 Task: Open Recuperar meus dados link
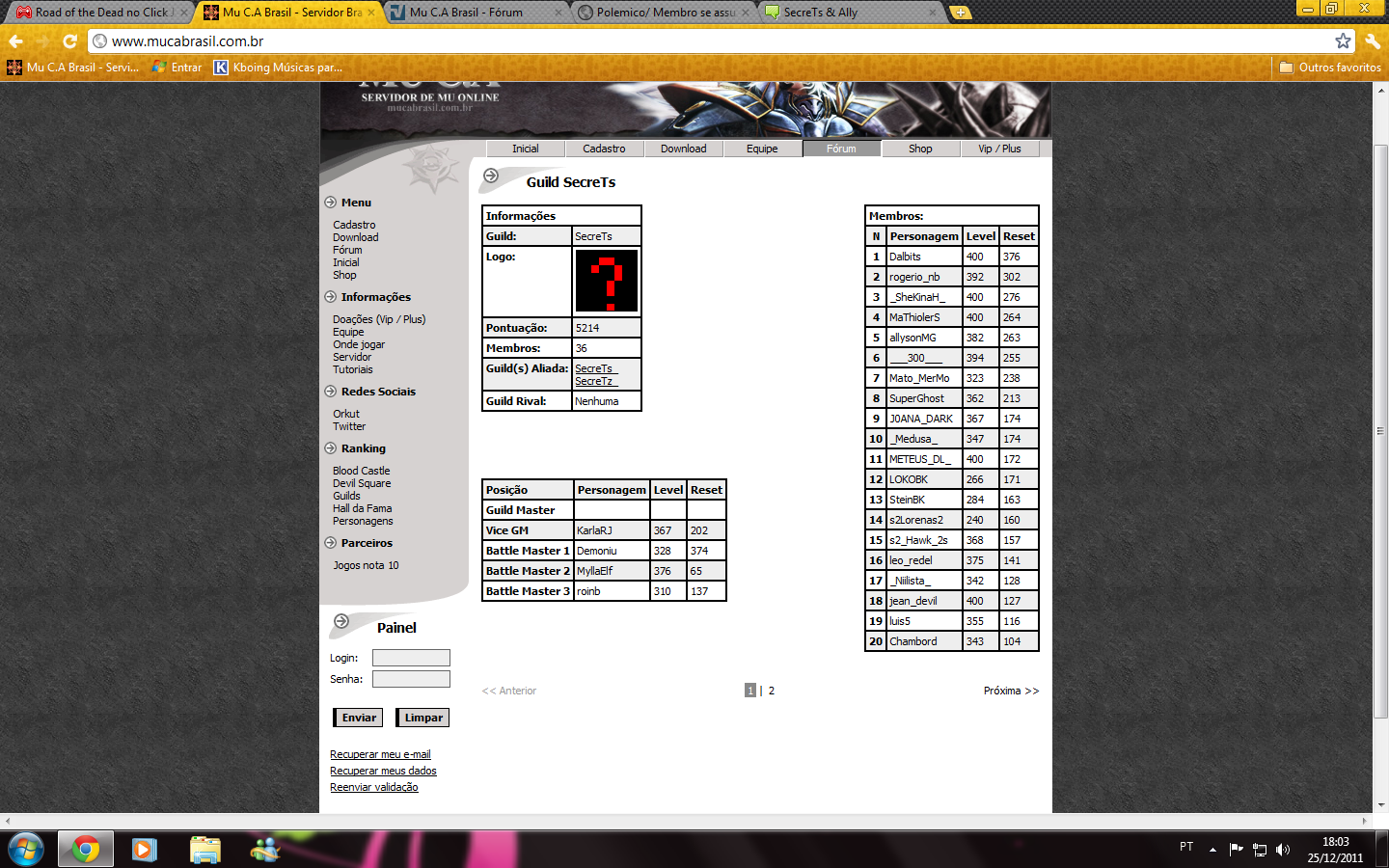point(383,771)
